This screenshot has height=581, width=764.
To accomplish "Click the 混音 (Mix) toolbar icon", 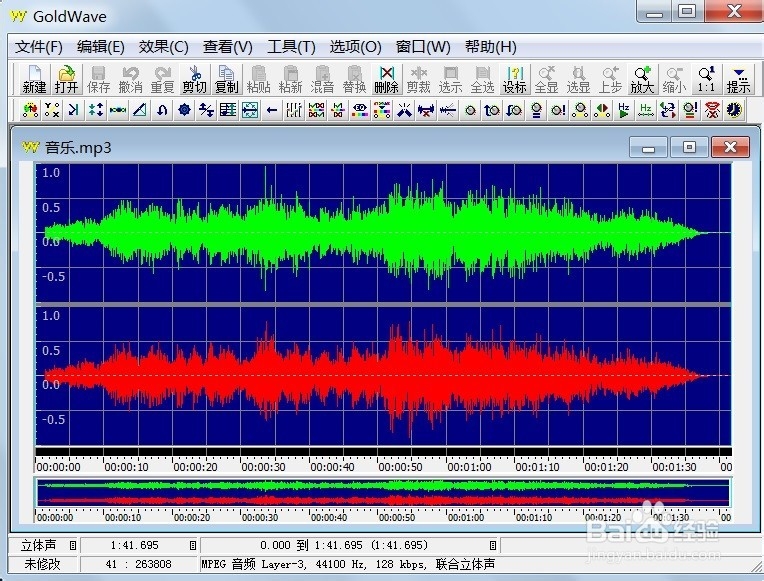I will click(322, 79).
